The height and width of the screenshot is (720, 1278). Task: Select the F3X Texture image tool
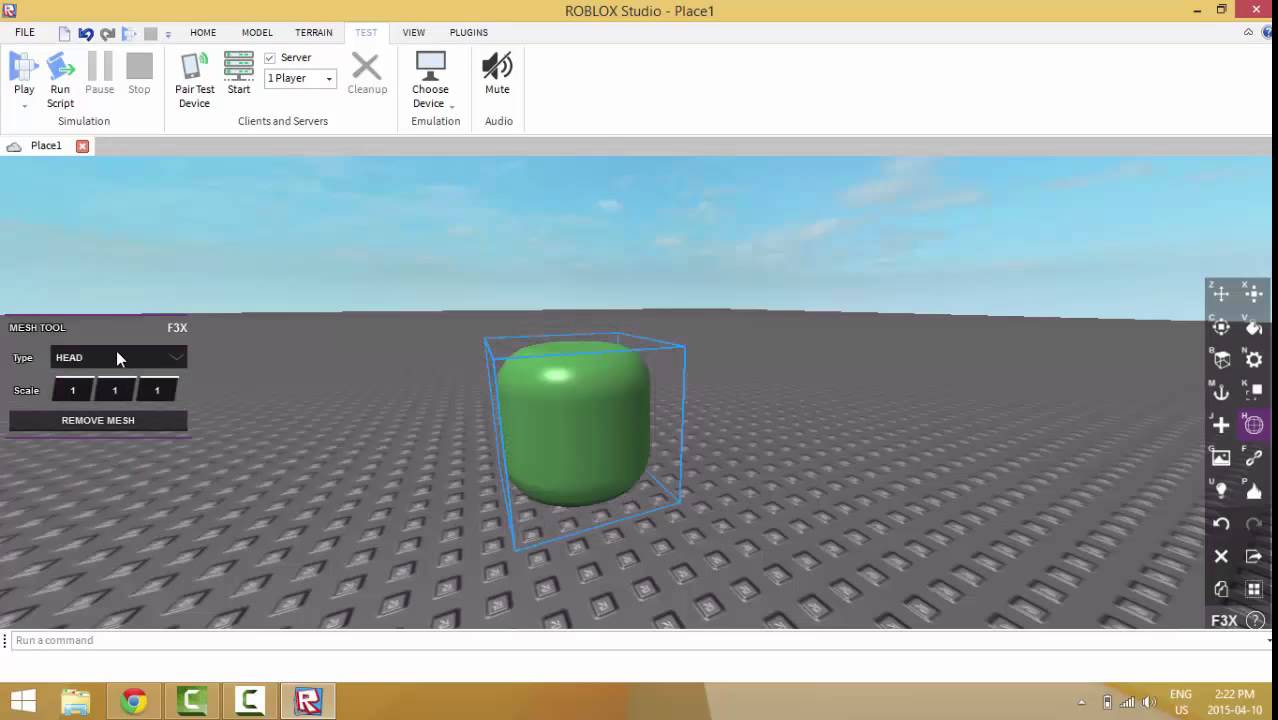click(x=1221, y=458)
